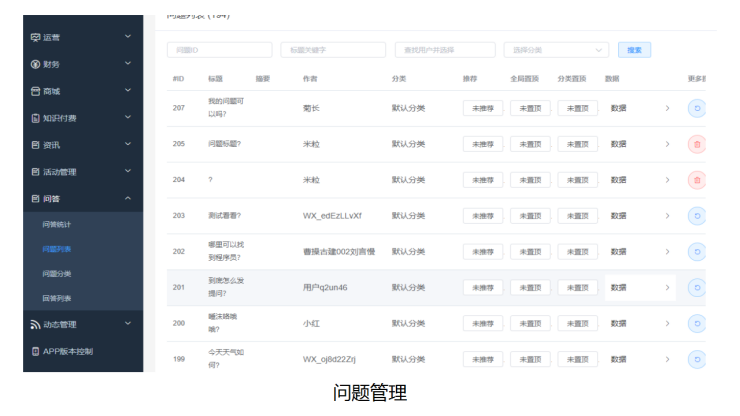The image size is (740, 416).
Task: Click the blue restore icon for row 207
Action: (697, 108)
